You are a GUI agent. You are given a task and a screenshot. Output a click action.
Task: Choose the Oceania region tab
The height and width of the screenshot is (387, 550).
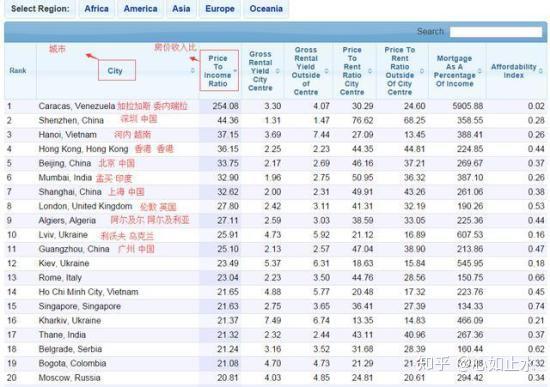click(x=266, y=9)
